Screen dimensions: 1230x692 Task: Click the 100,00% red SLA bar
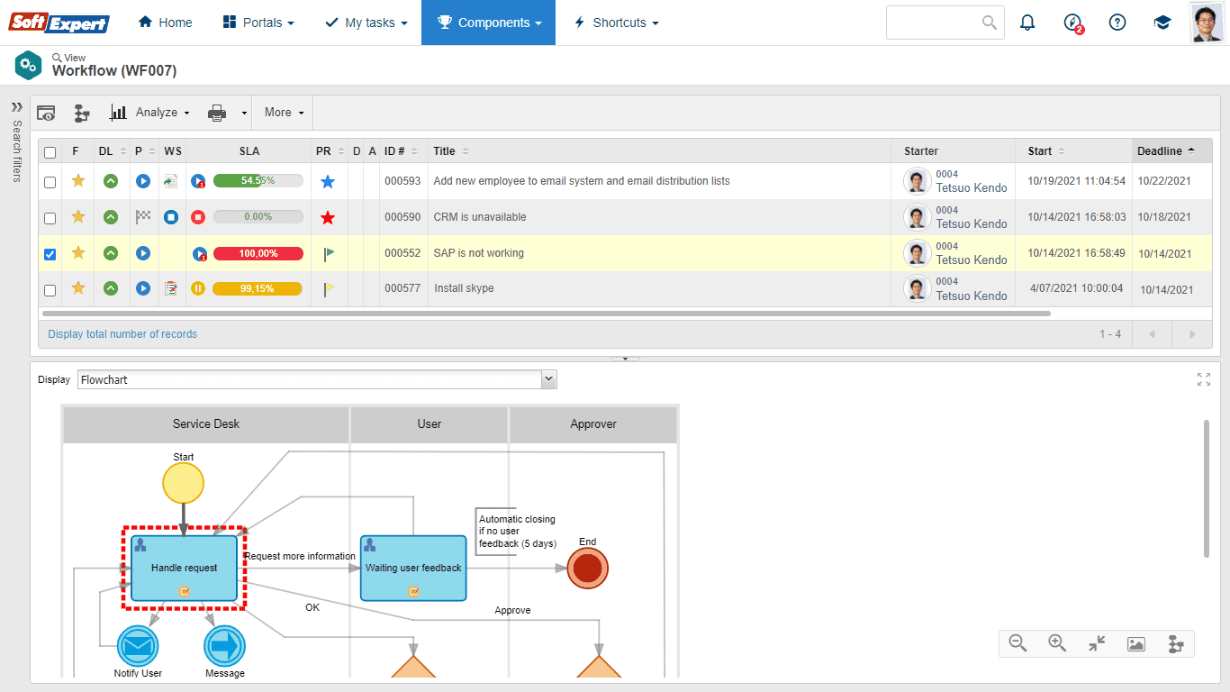click(258, 253)
